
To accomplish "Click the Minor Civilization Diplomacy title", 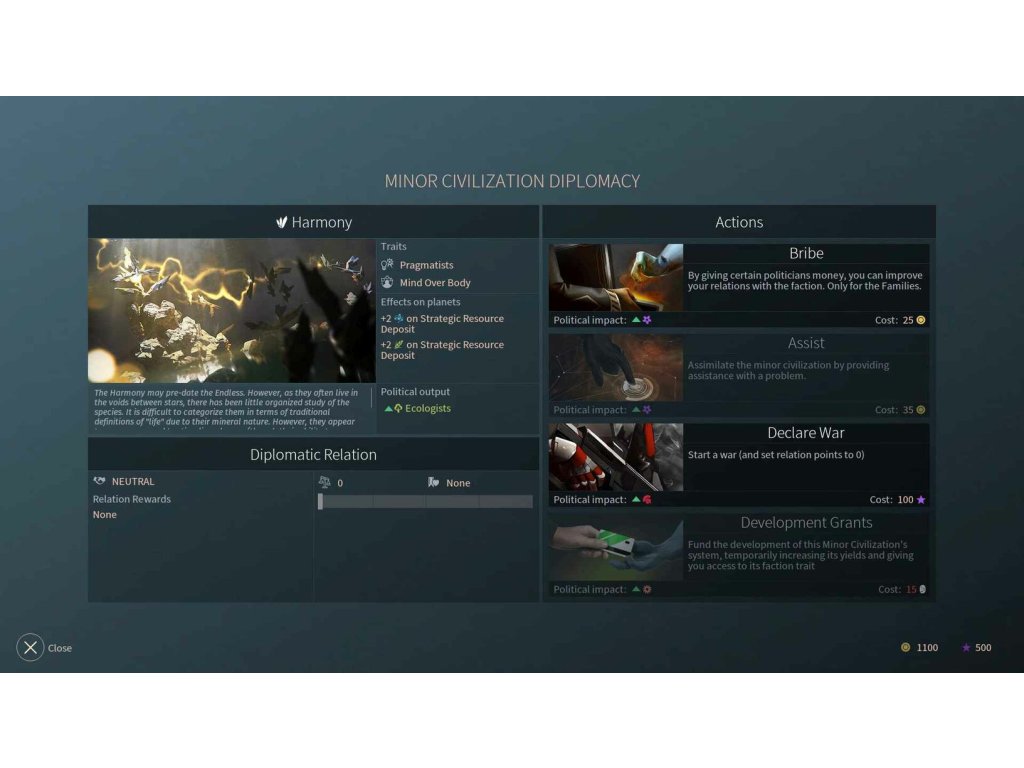I will pyautogui.click(x=512, y=181).
